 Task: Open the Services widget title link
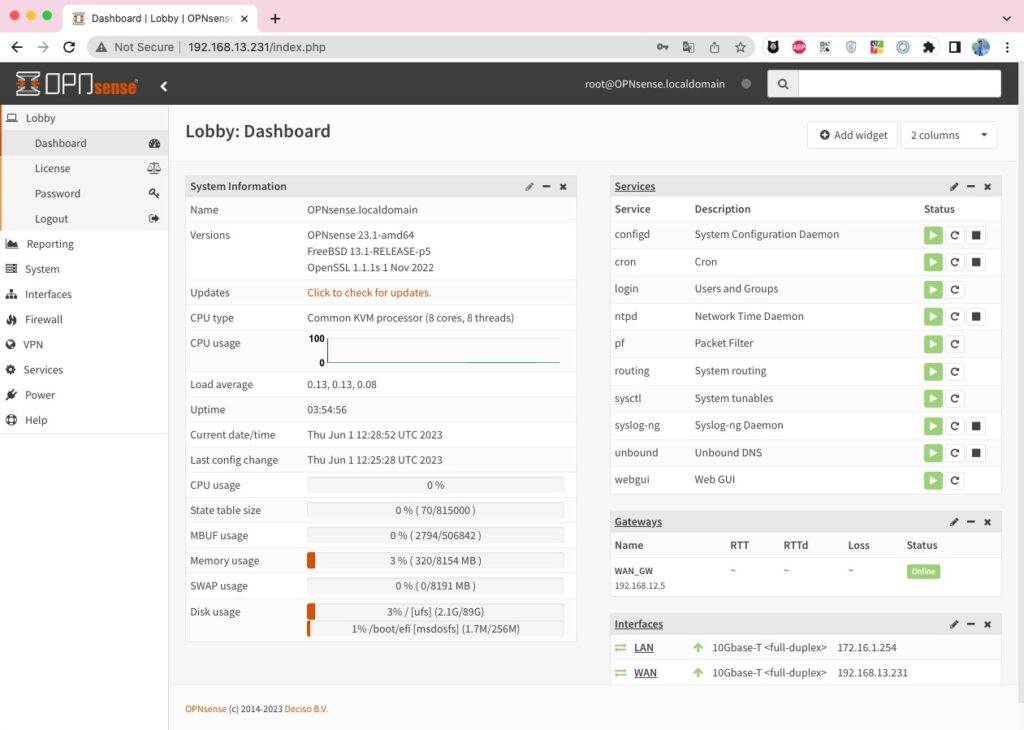[x=635, y=187]
